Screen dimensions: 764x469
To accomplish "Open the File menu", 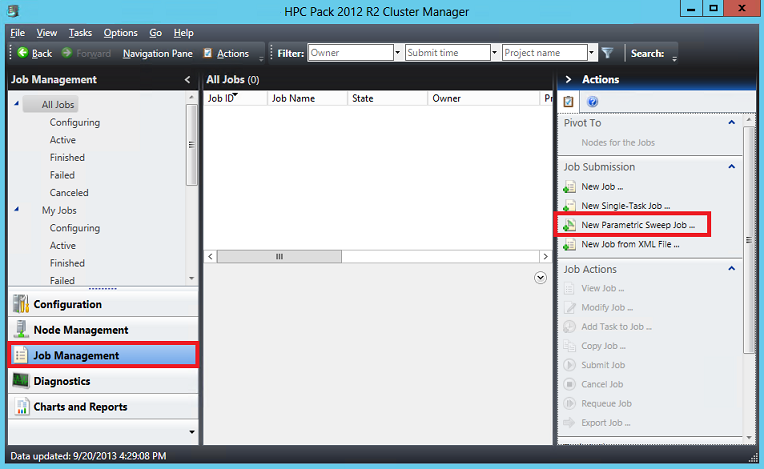I will tap(18, 33).
